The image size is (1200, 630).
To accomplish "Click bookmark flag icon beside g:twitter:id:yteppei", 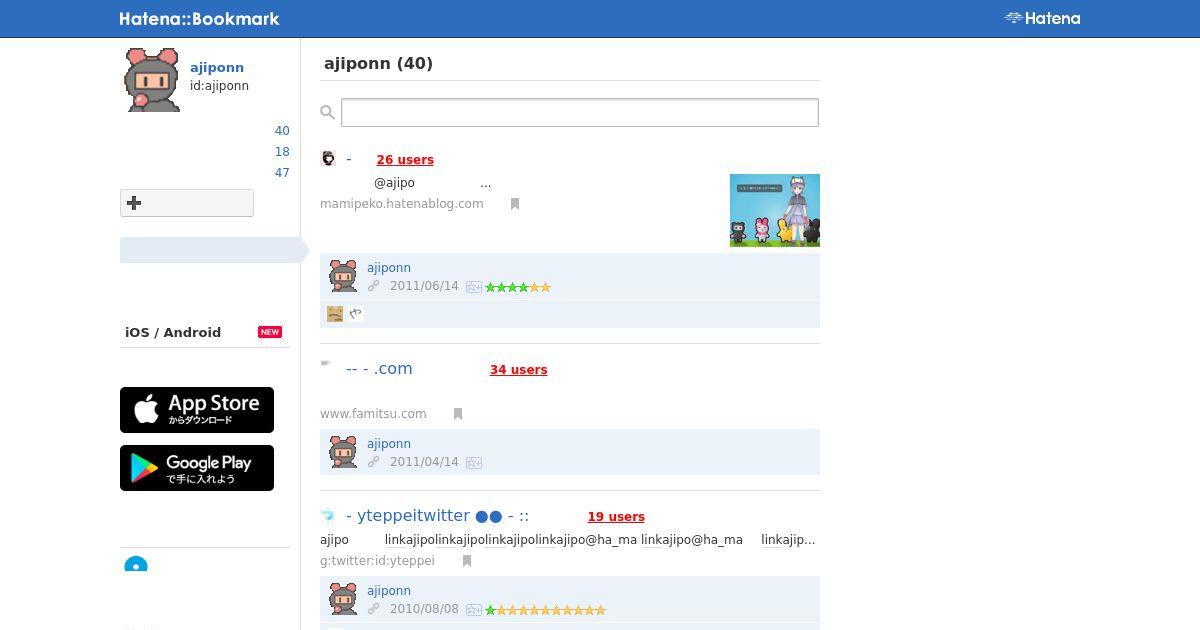I will click(x=467, y=561).
